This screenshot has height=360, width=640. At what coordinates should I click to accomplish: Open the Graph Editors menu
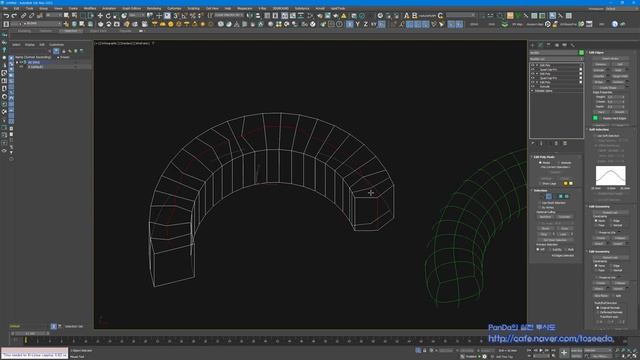[131, 8]
